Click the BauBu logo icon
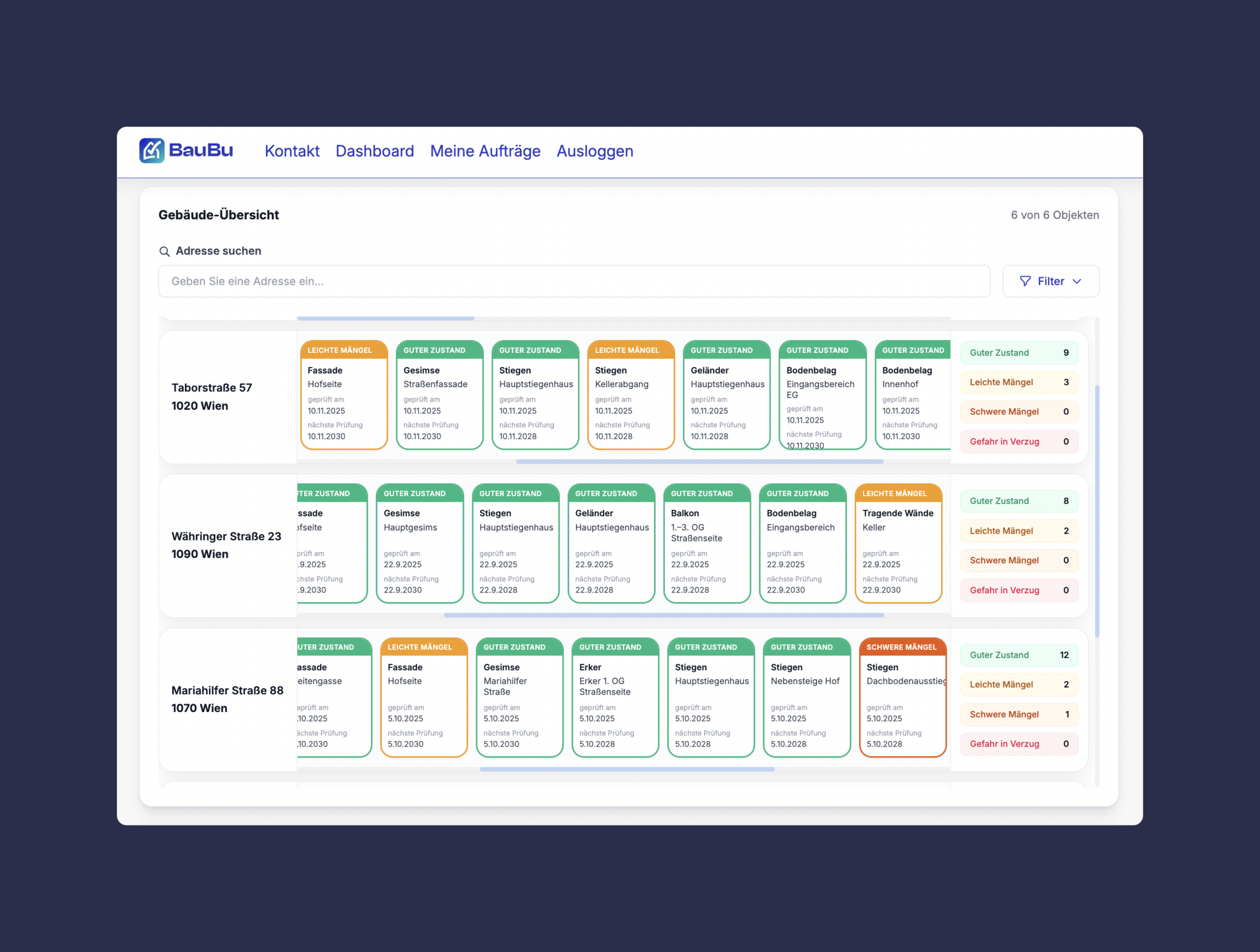 pyautogui.click(x=151, y=150)
